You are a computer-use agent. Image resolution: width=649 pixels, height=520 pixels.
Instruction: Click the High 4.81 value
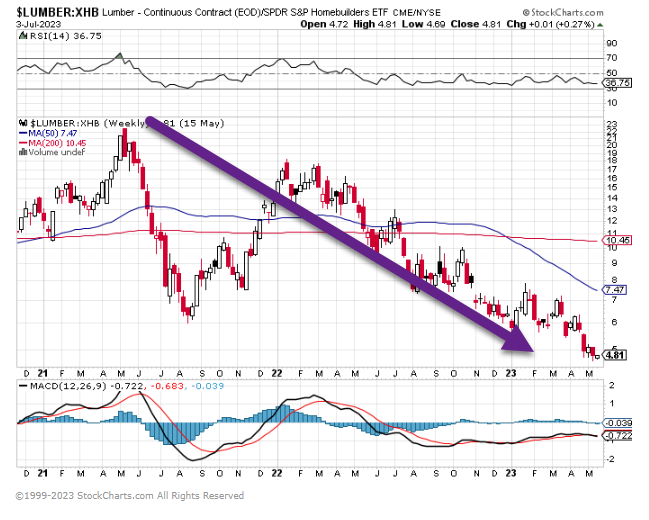pyautogui.click(x=375, y=24)
